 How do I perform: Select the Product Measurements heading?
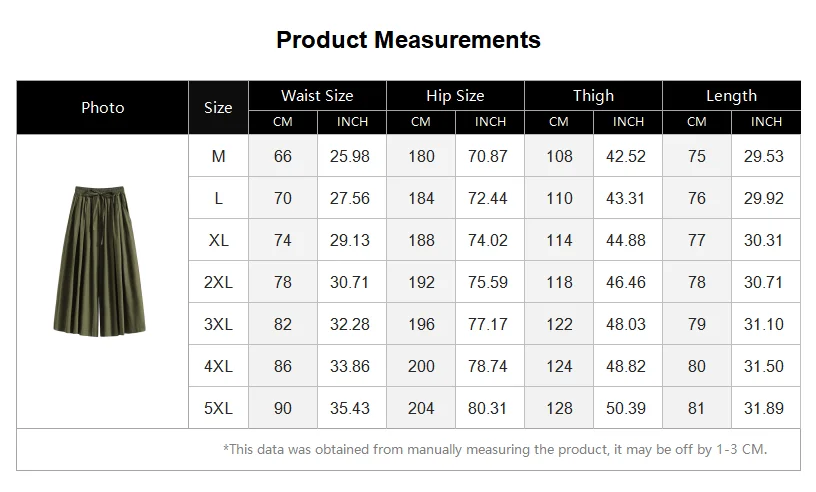click(x=409, y=40)
